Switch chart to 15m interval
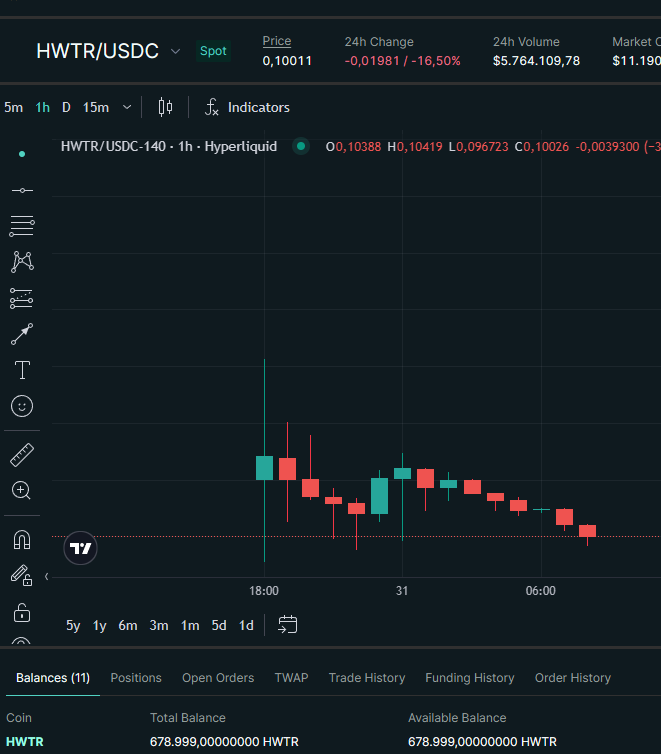The width and height of the screenshot is (661, 754). tap(96, 107)
